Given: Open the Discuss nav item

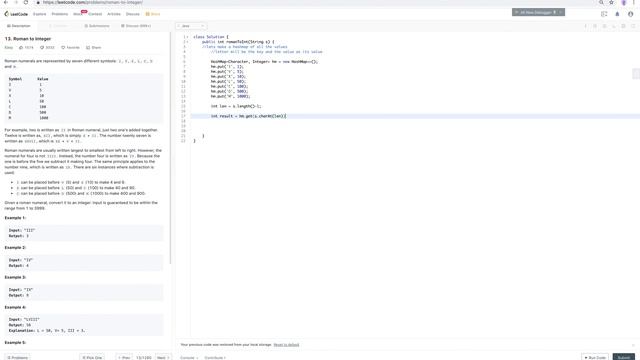Looking at the screenshot, I should 133,14.
